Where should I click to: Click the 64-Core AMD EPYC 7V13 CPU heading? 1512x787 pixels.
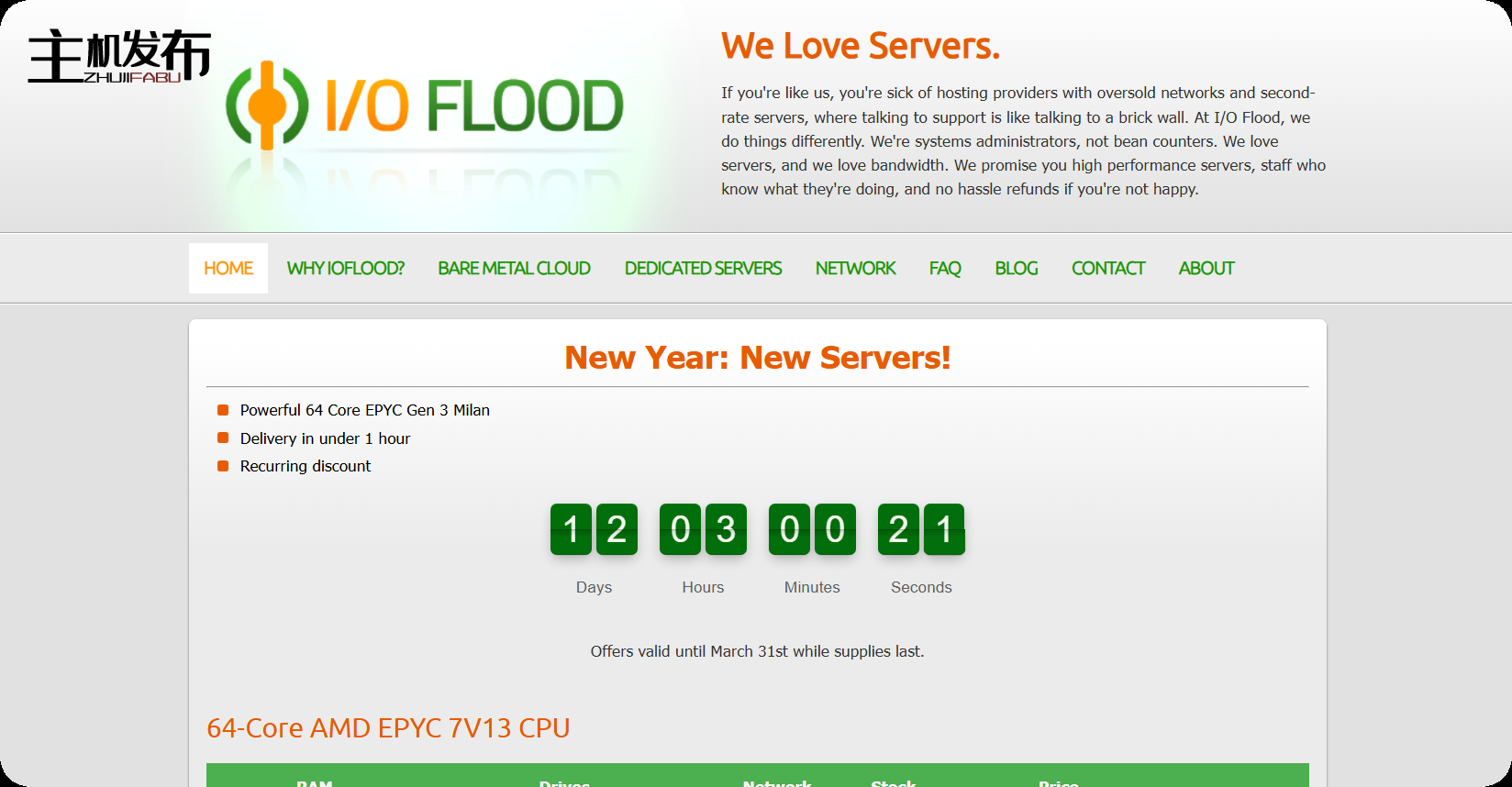click(x=388, y=728)
